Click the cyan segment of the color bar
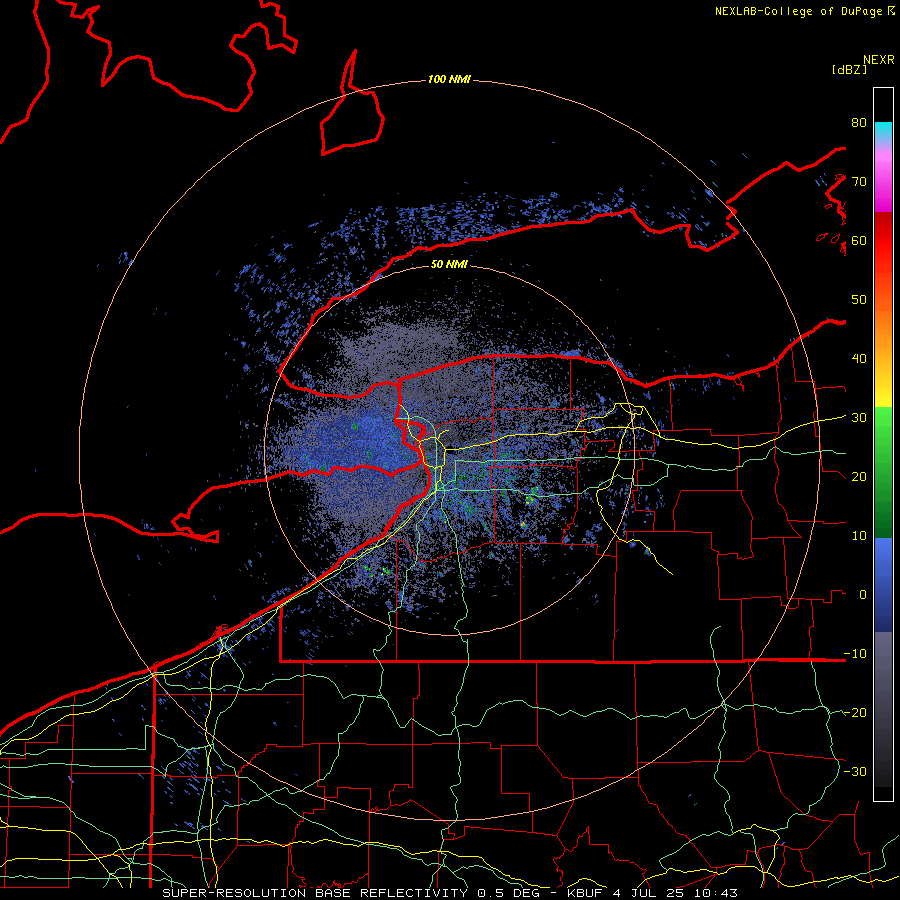Viewport: 900px width, 900px height. [x=883, y=131]
